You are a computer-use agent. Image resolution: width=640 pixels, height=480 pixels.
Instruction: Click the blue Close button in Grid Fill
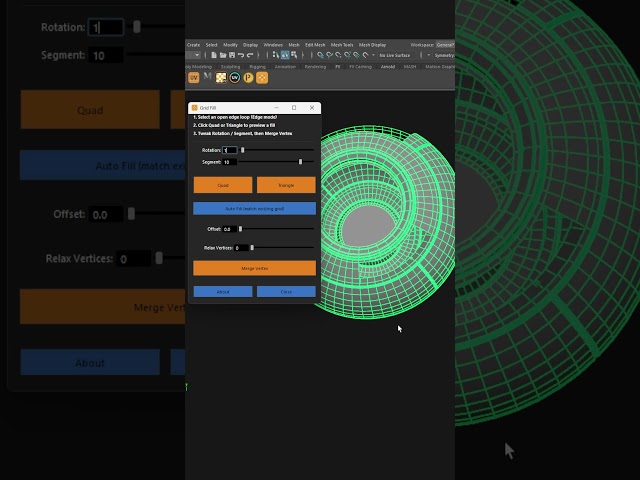pos(286,291)
